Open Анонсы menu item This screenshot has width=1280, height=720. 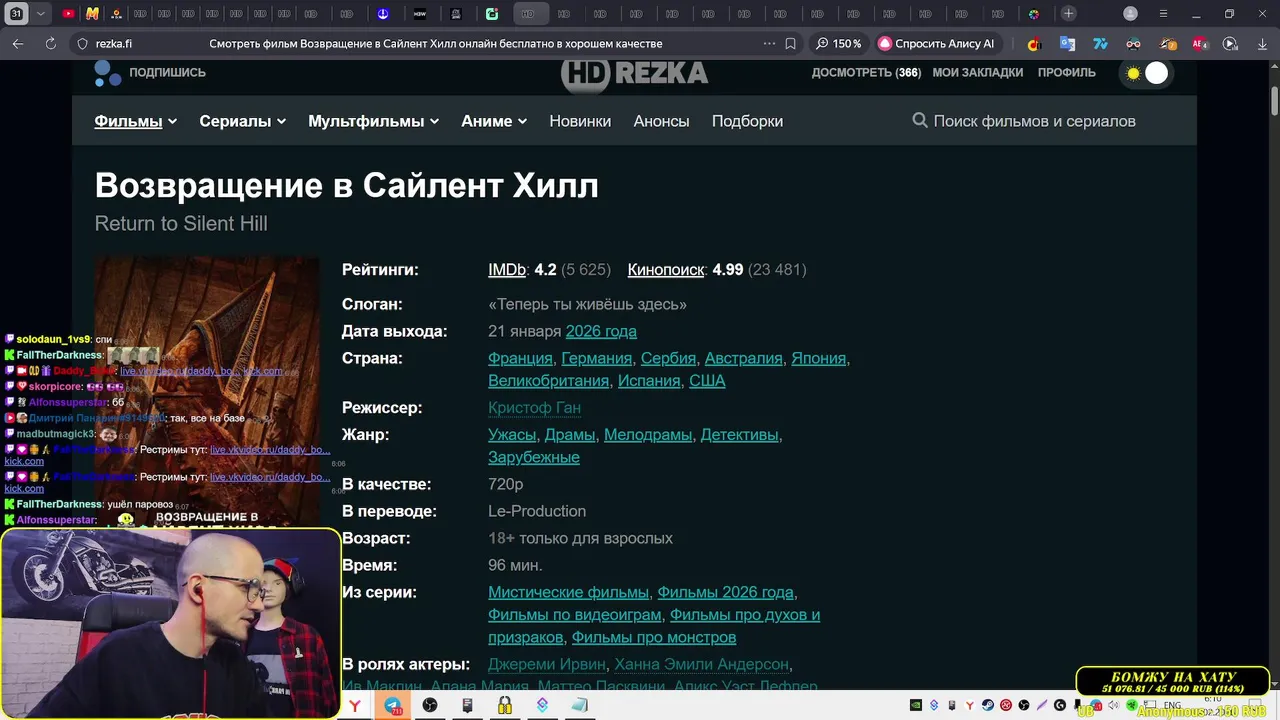pos(661,121)
